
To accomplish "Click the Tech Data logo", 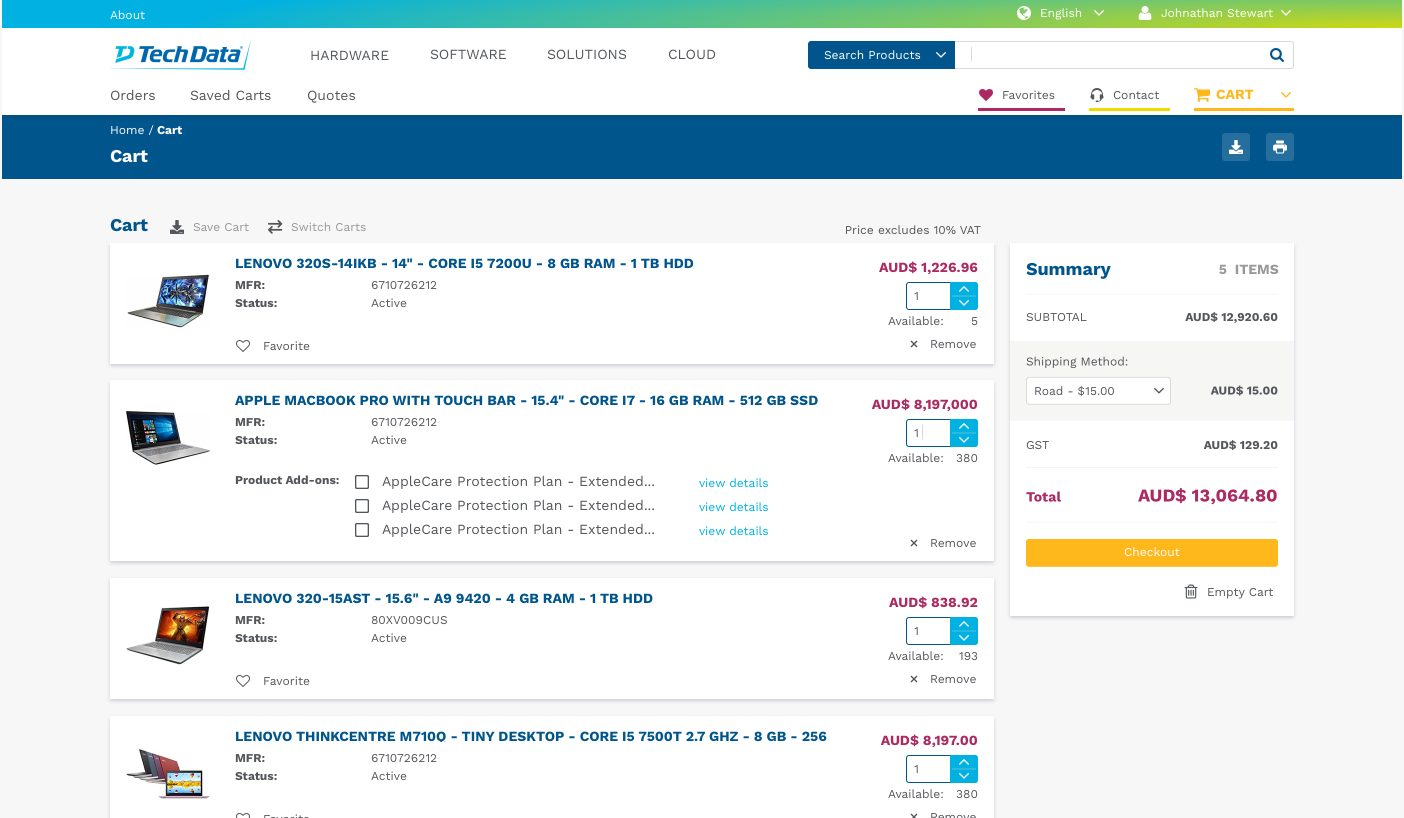I will click(x=181, y=55).
